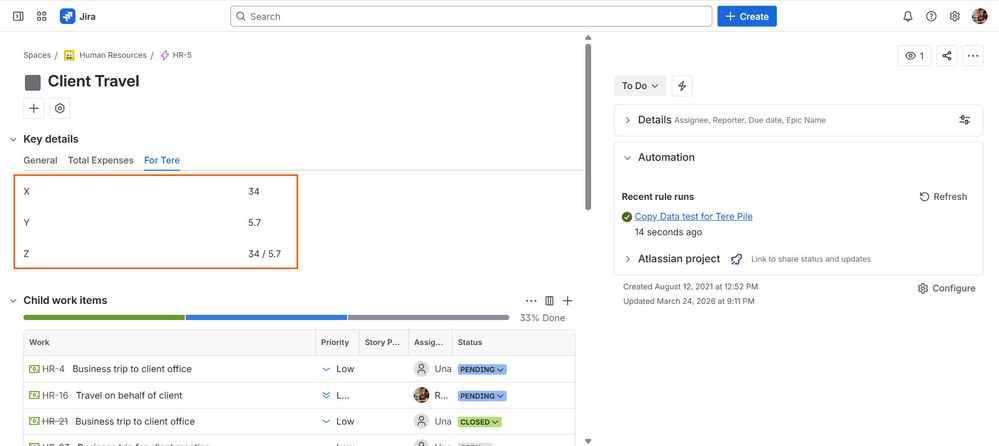Open the HR-5 breadcrumb link
The width and height of the screenshot is (999, 446).
[182, 55]
